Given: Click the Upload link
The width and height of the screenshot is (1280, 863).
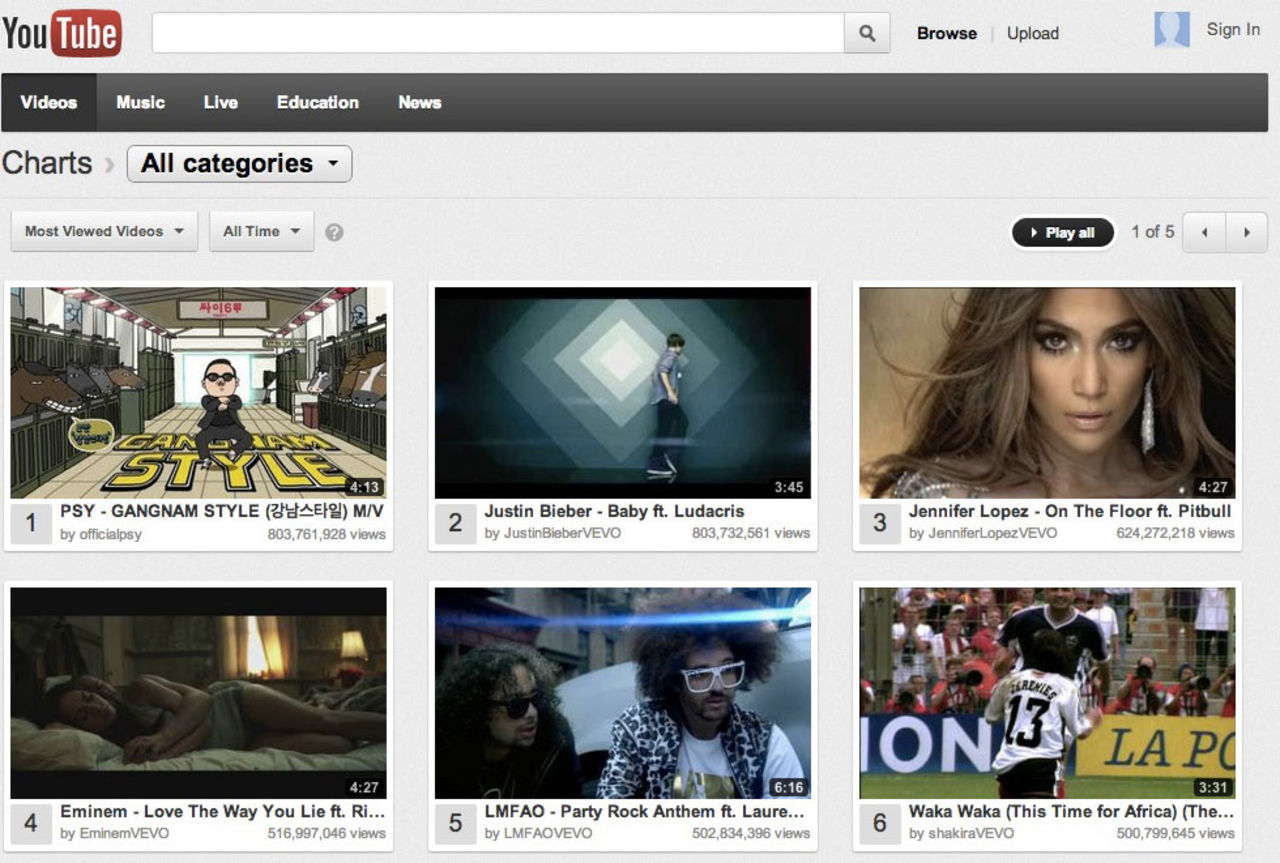Looking at the screenshot, I should coord(1032,33).
